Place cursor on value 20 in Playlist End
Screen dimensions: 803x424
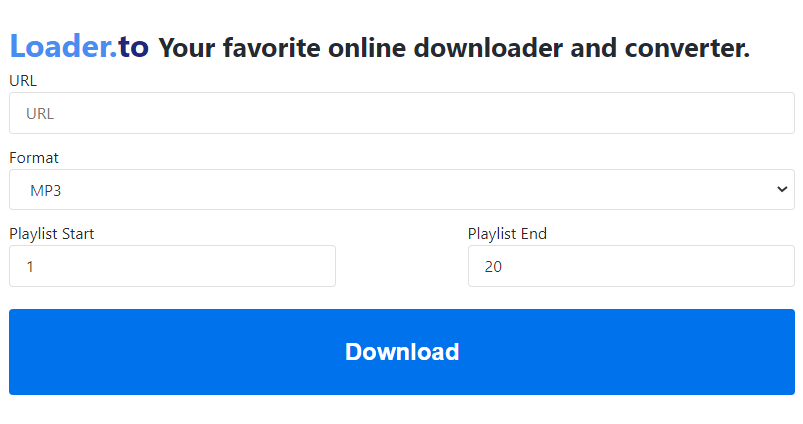pyautogui.click(x=493, y=267)
